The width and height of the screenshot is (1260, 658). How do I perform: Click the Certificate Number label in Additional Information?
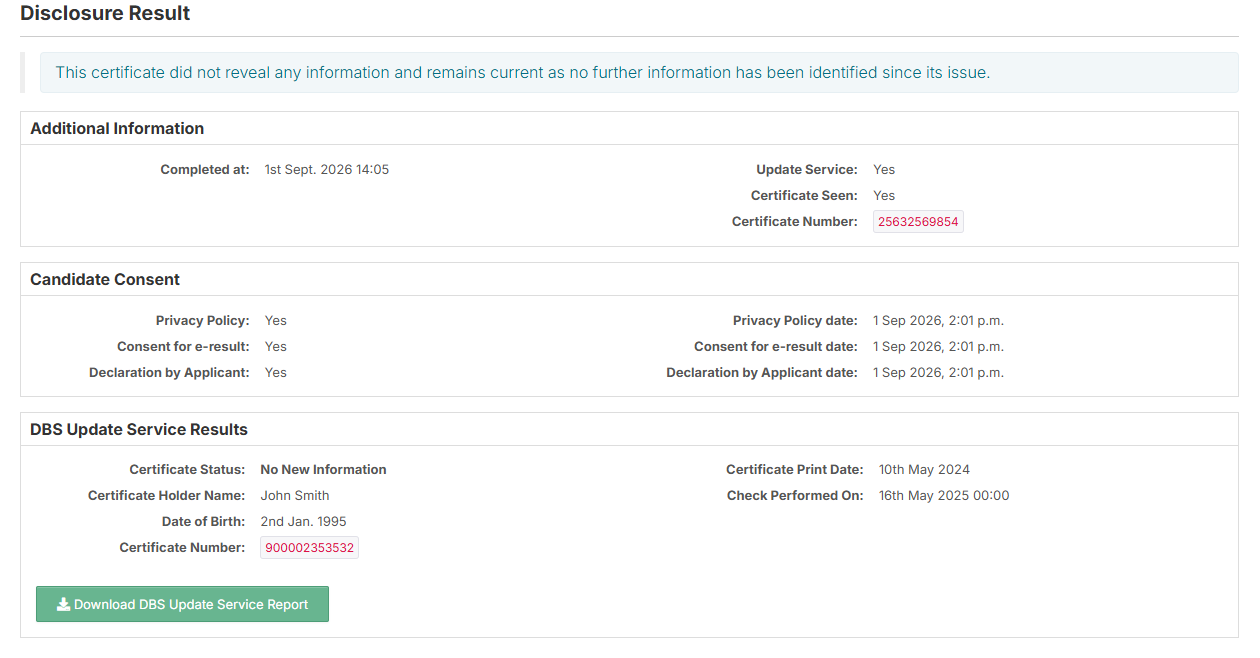(x=795, y=222)
